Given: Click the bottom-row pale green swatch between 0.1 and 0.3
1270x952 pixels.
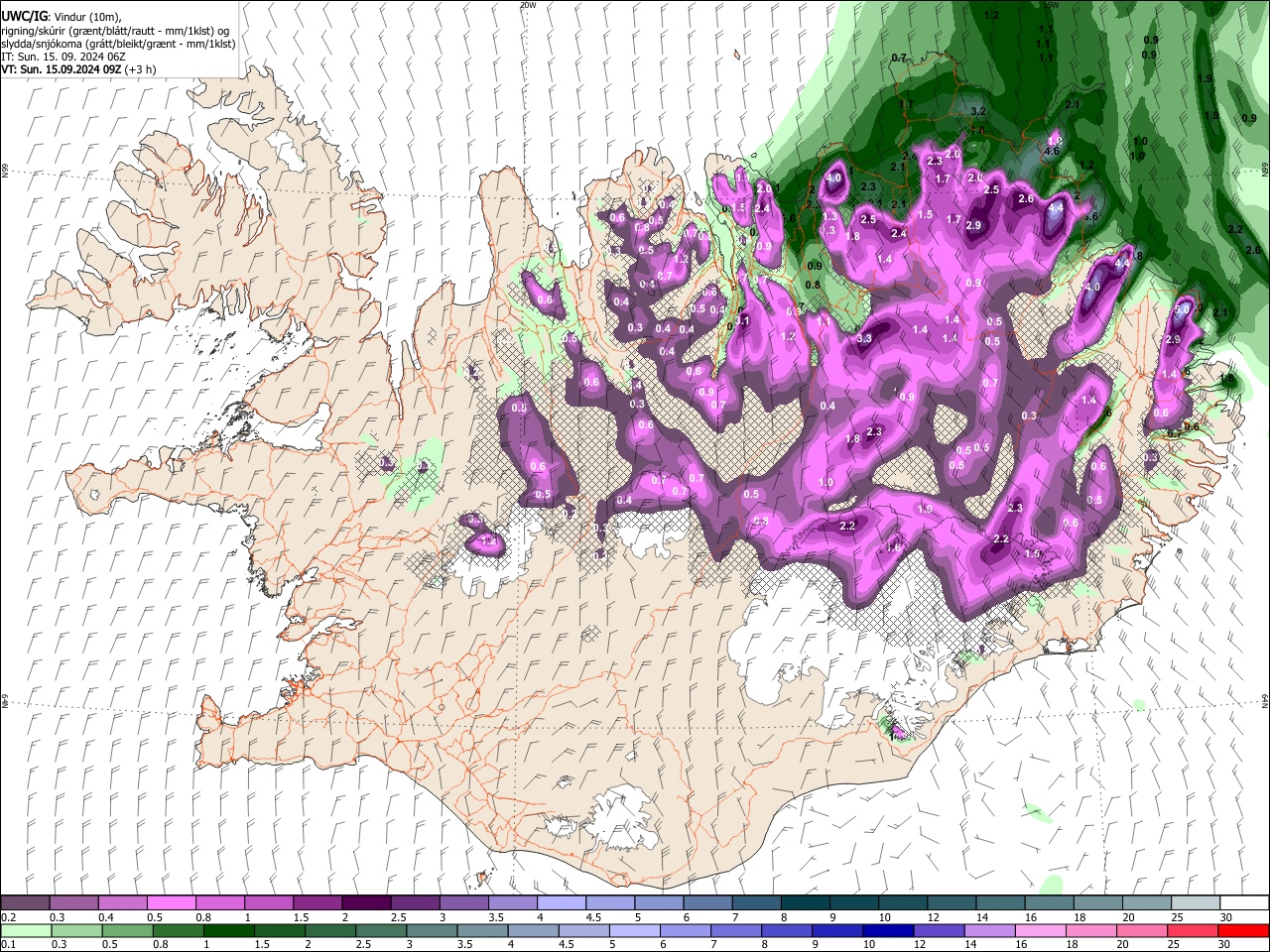Looking at the screenshot, I should [25, 930].
